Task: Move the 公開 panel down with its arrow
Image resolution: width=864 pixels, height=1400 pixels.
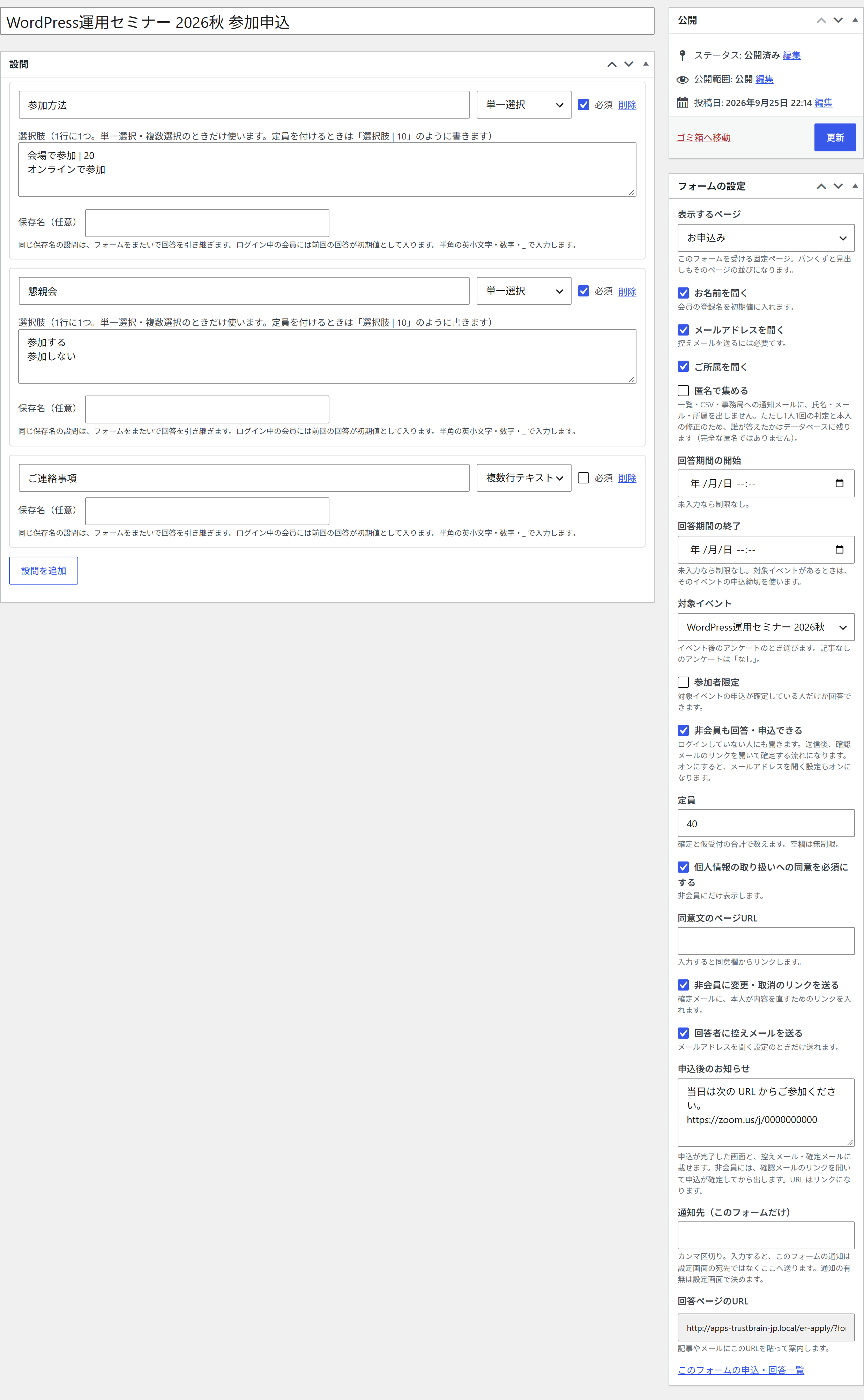Action: tap(838, 20)
